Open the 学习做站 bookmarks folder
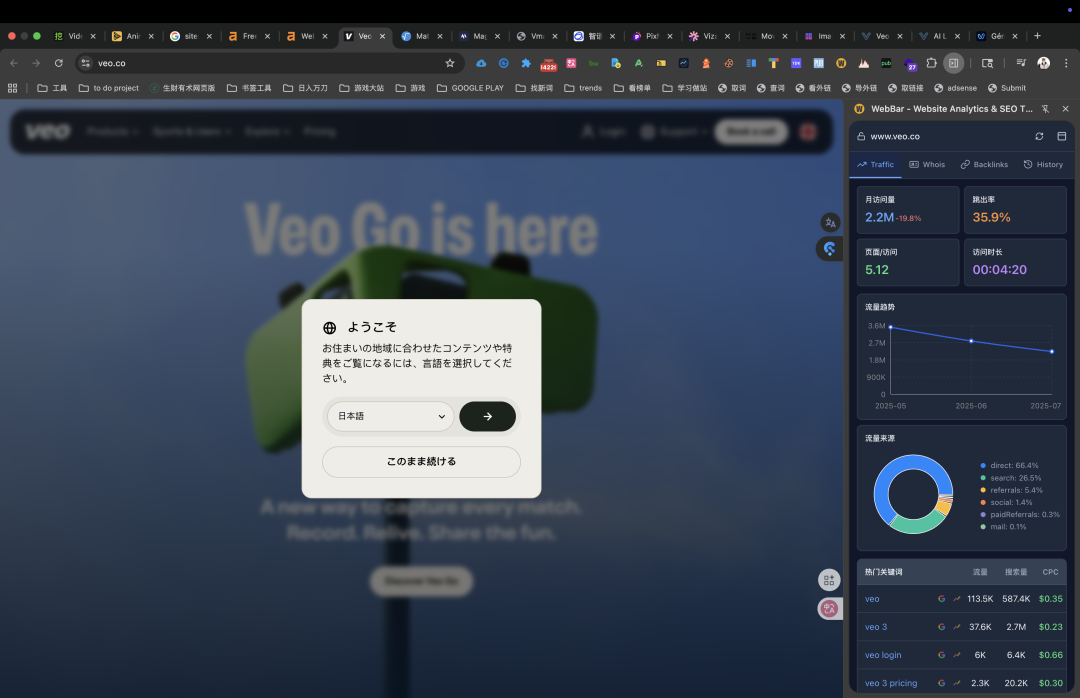Screen dimensions: 1080x698 (685, 88)
